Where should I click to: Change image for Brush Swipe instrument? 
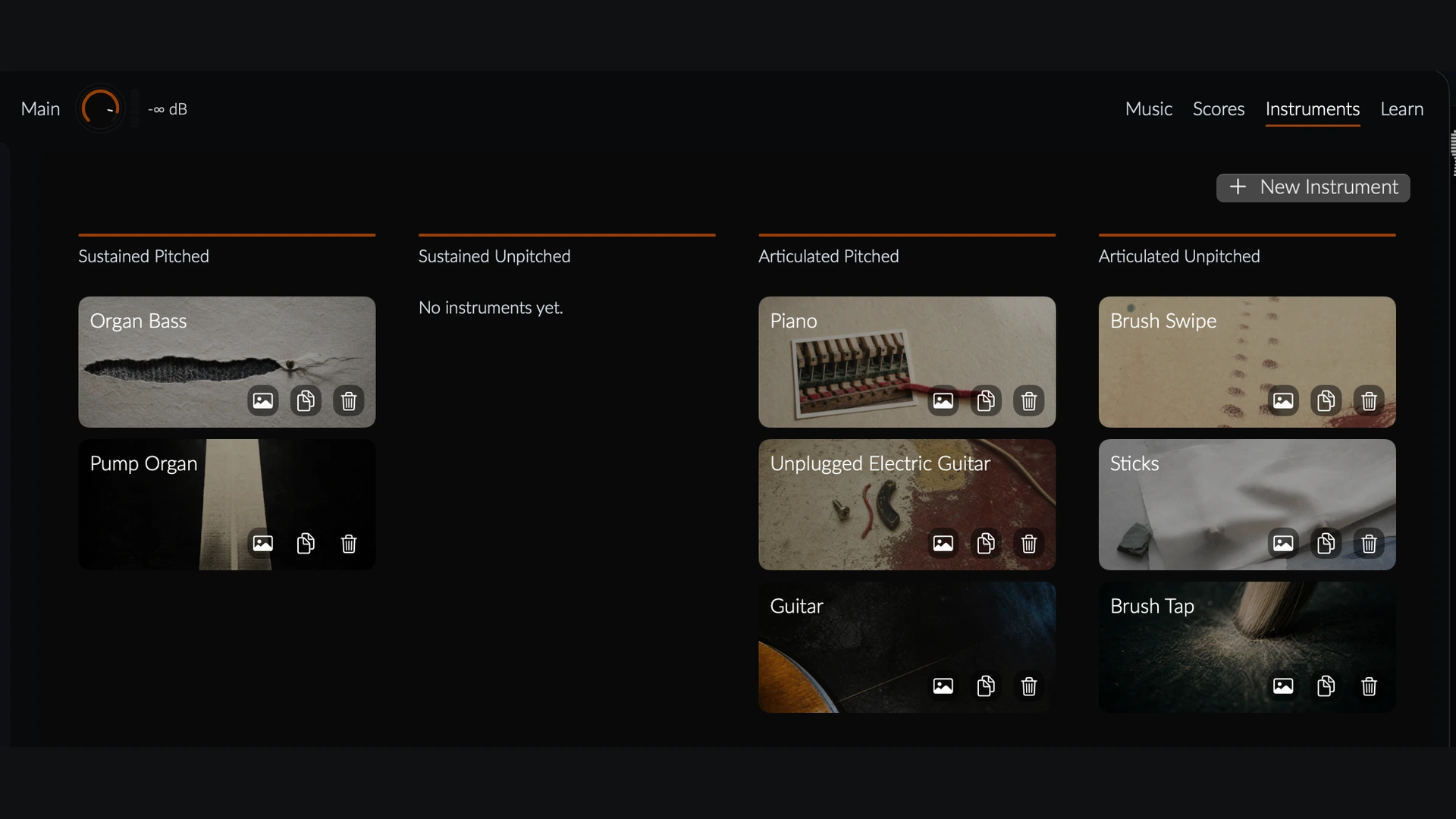point(1283,400)
